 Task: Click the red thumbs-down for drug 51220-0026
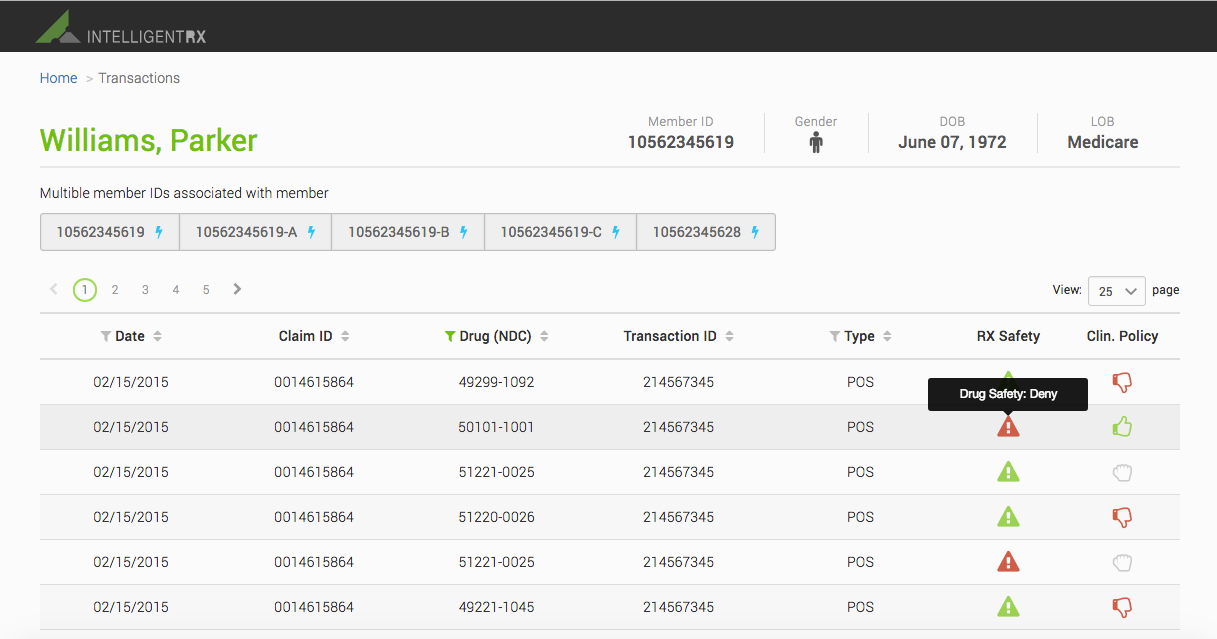(1122, 517)
